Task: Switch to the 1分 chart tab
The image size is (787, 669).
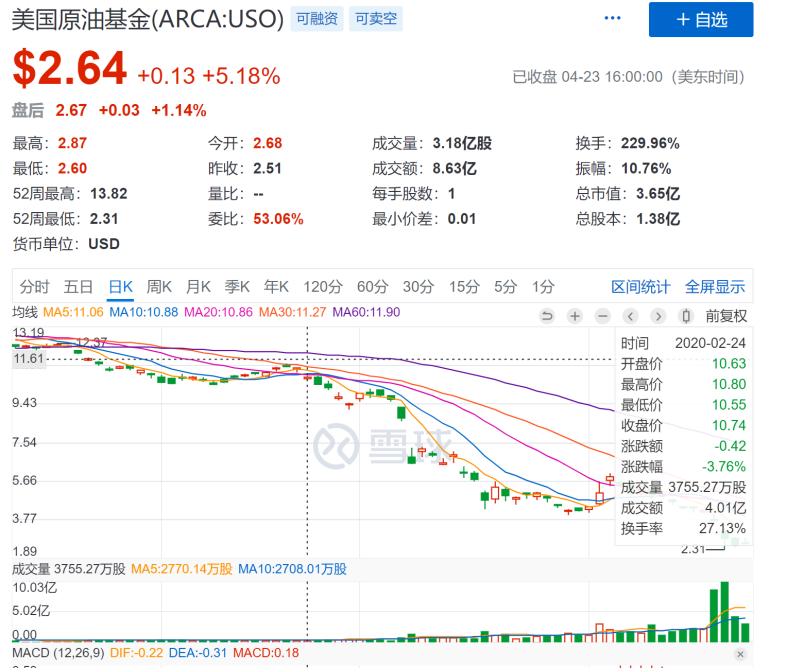Action: click(x=544, y=287)
